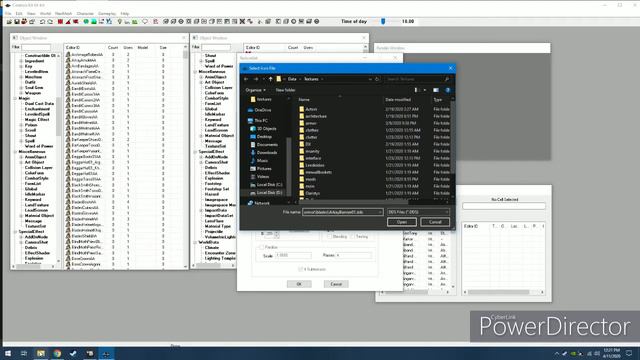Select the architecture folder in file list
This screenshot has height=360, width=640.
click(316, 116)
